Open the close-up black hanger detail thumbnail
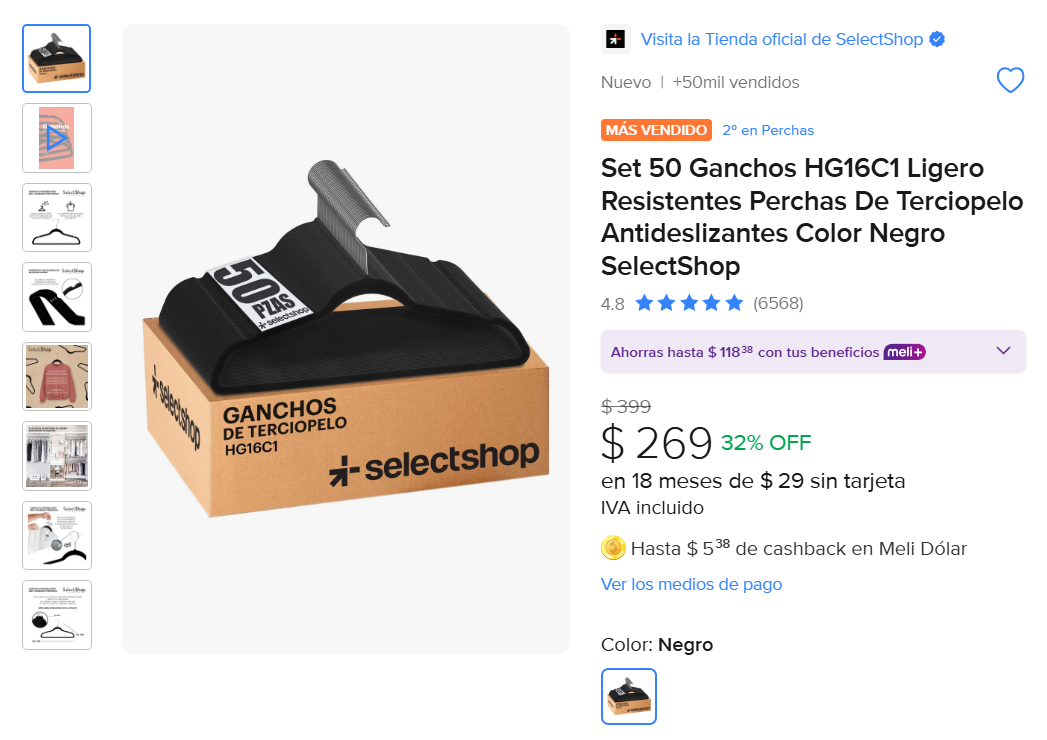The image size is (1047, 740). tap(57, 297)
